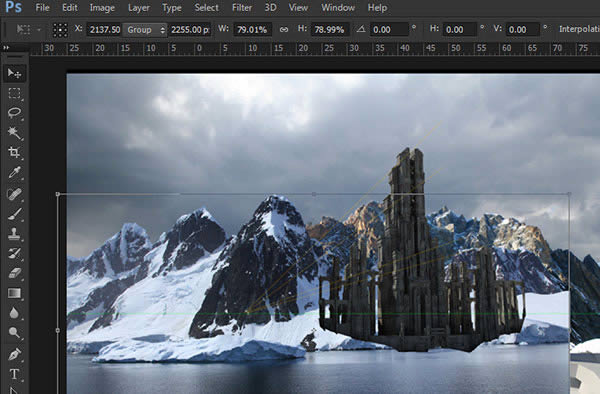
Task: Click the Interpolation option label
Action: pyautogui.click(x=579, y=29)
